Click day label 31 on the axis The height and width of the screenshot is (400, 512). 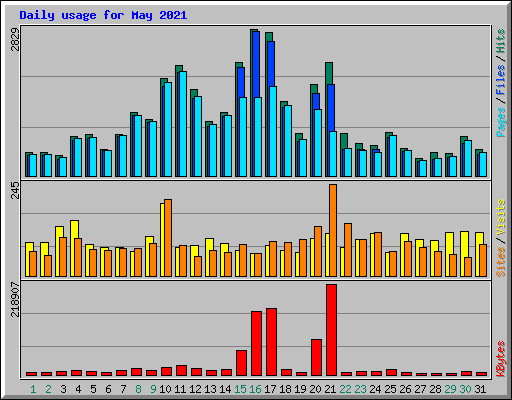point(480,389)
